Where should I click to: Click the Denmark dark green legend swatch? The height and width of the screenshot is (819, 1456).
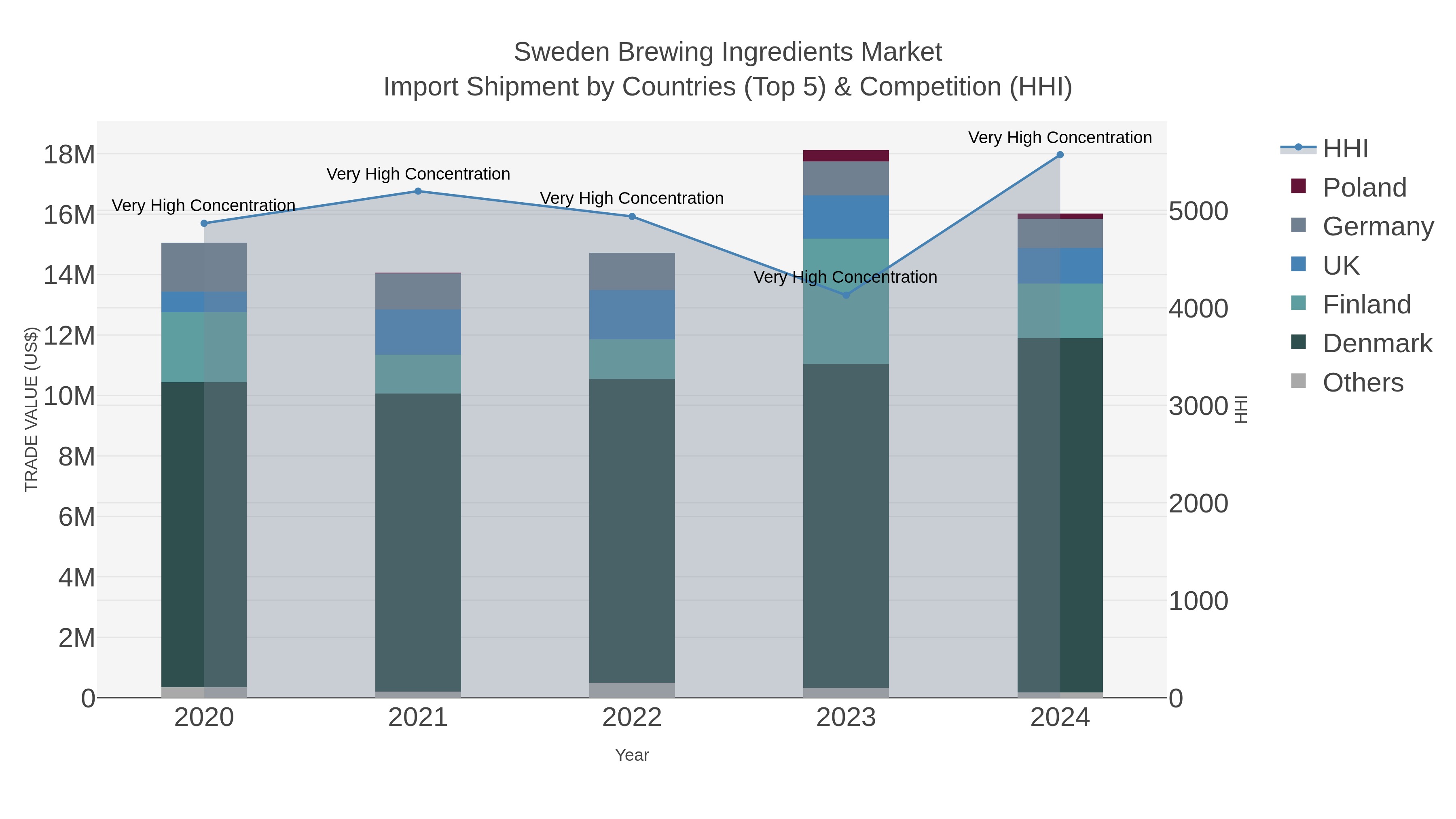click(1298, 342)
